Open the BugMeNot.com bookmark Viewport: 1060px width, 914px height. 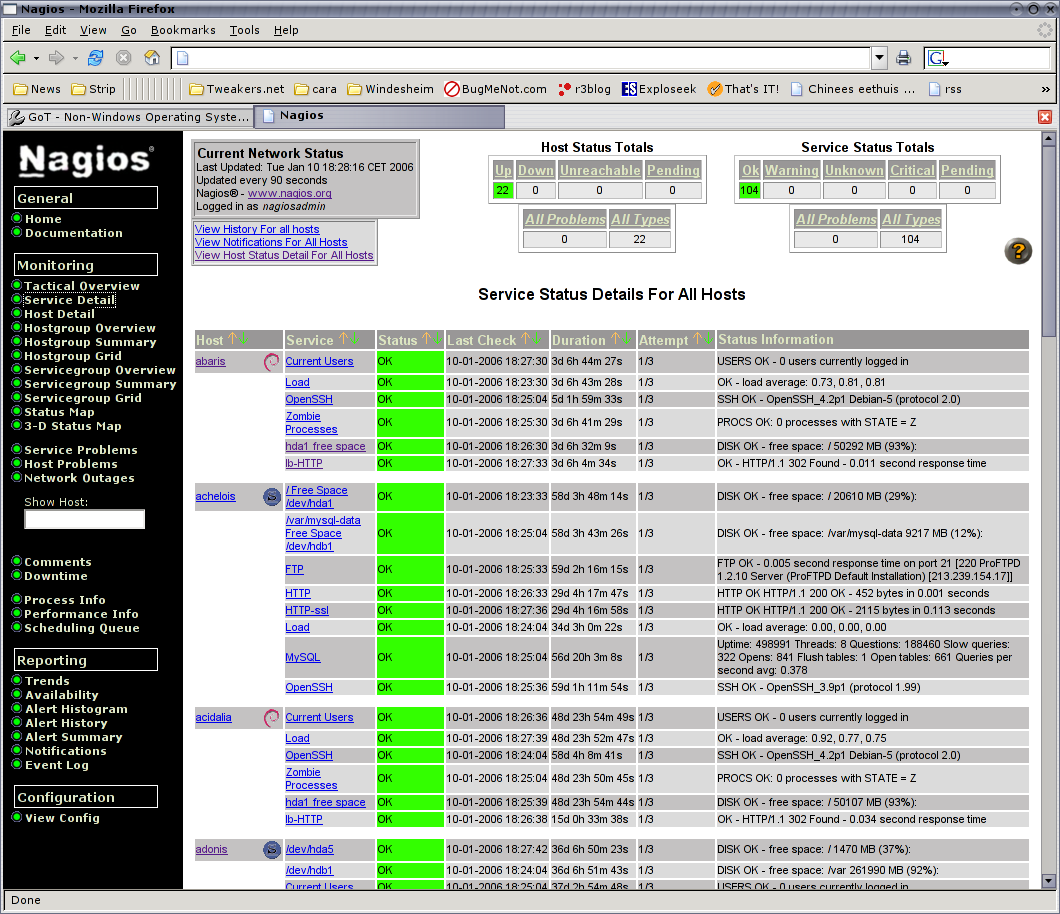click(x=496, y=89)
